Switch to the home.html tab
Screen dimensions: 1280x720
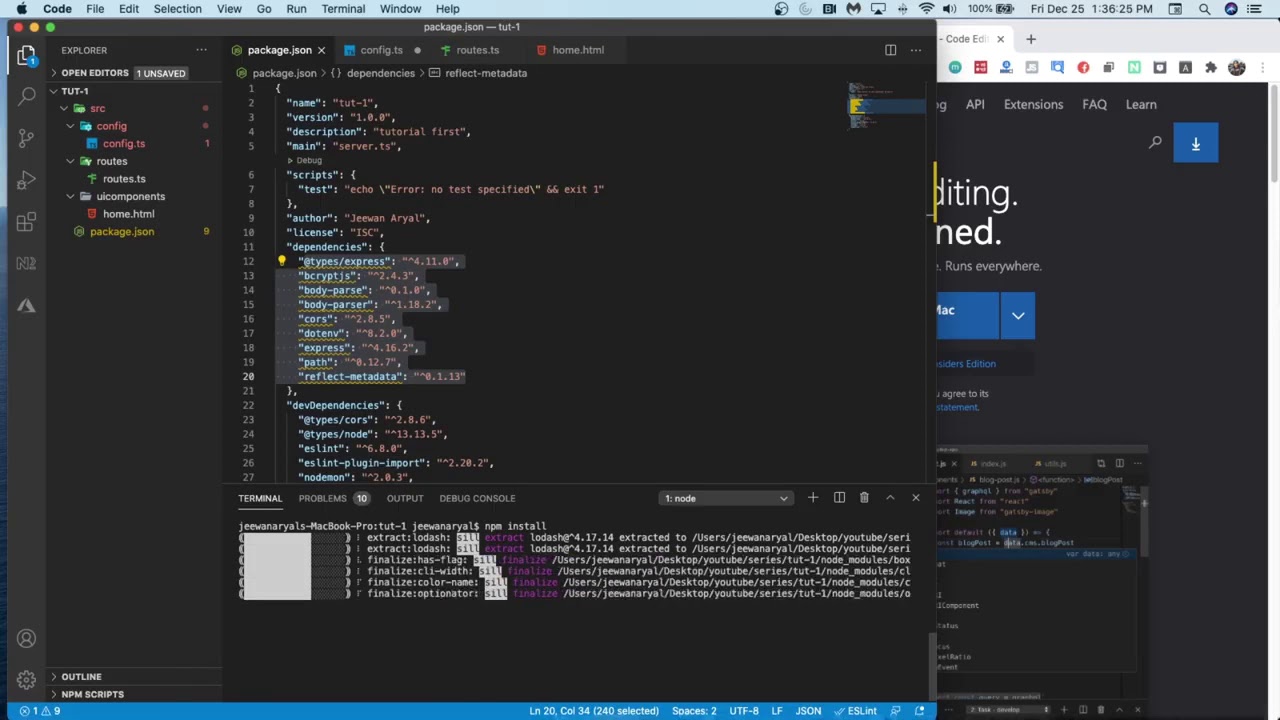pos(578,50)
